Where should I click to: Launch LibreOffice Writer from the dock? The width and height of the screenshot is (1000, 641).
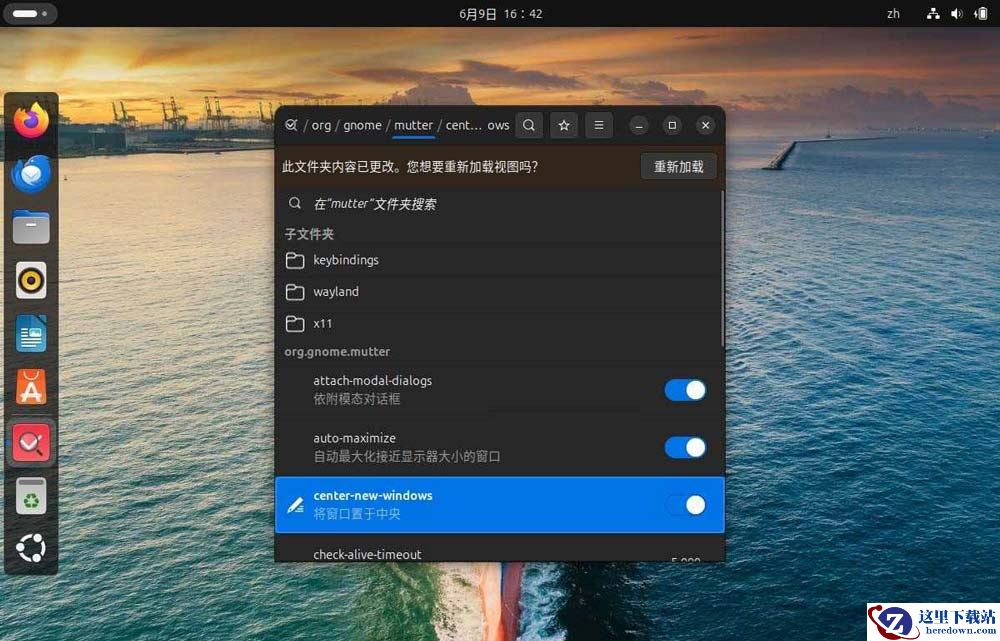31,334
